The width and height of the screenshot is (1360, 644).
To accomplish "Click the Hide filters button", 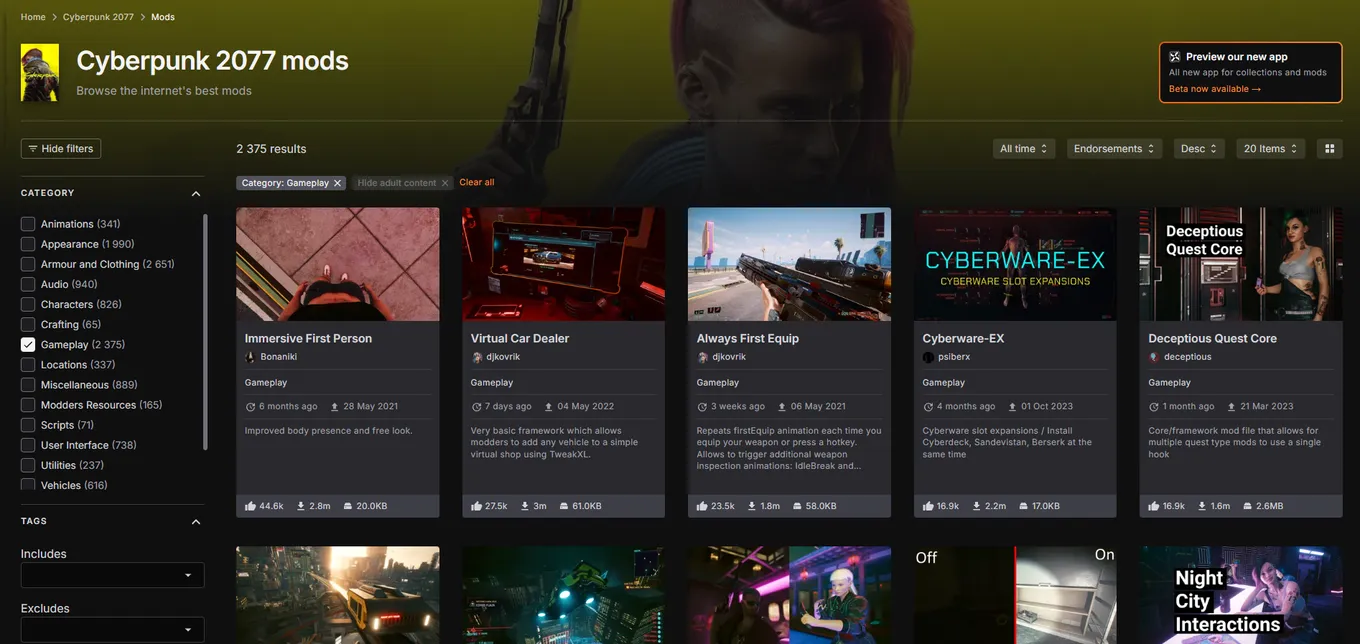I will [x=61, y=149].
